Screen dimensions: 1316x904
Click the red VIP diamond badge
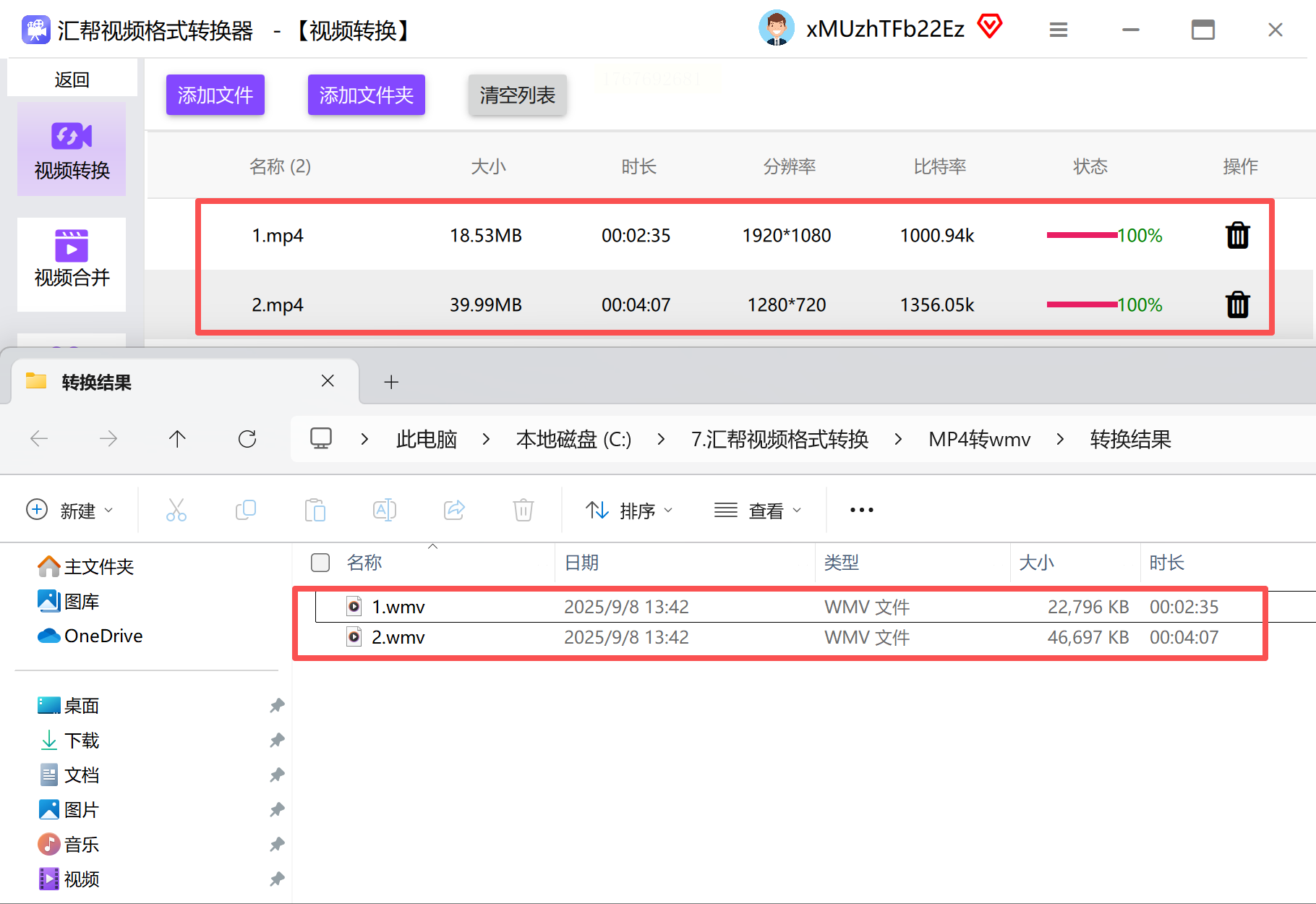[990, 27]
